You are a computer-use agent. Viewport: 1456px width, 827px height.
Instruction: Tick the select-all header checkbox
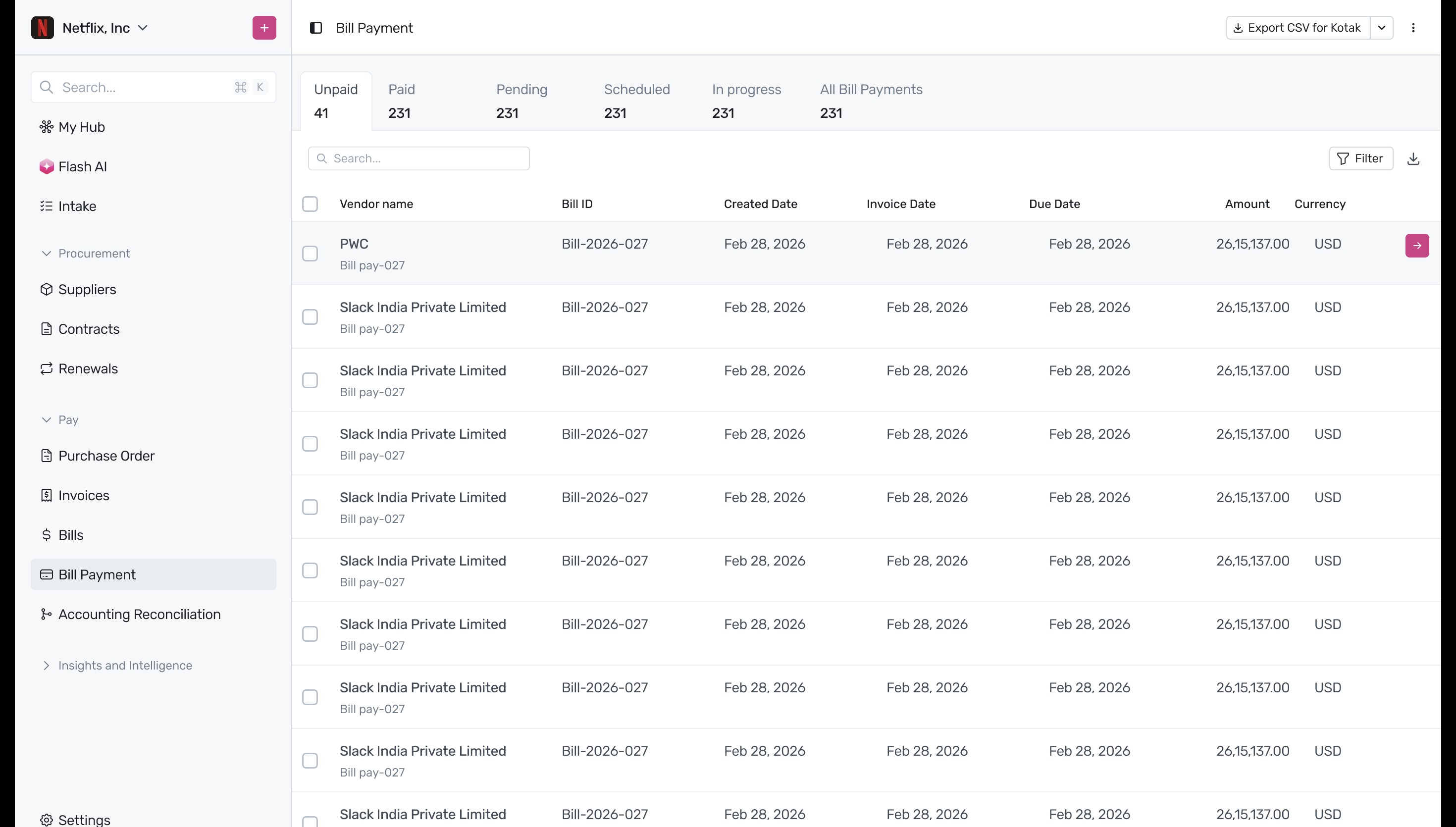(x=310, y=204)
